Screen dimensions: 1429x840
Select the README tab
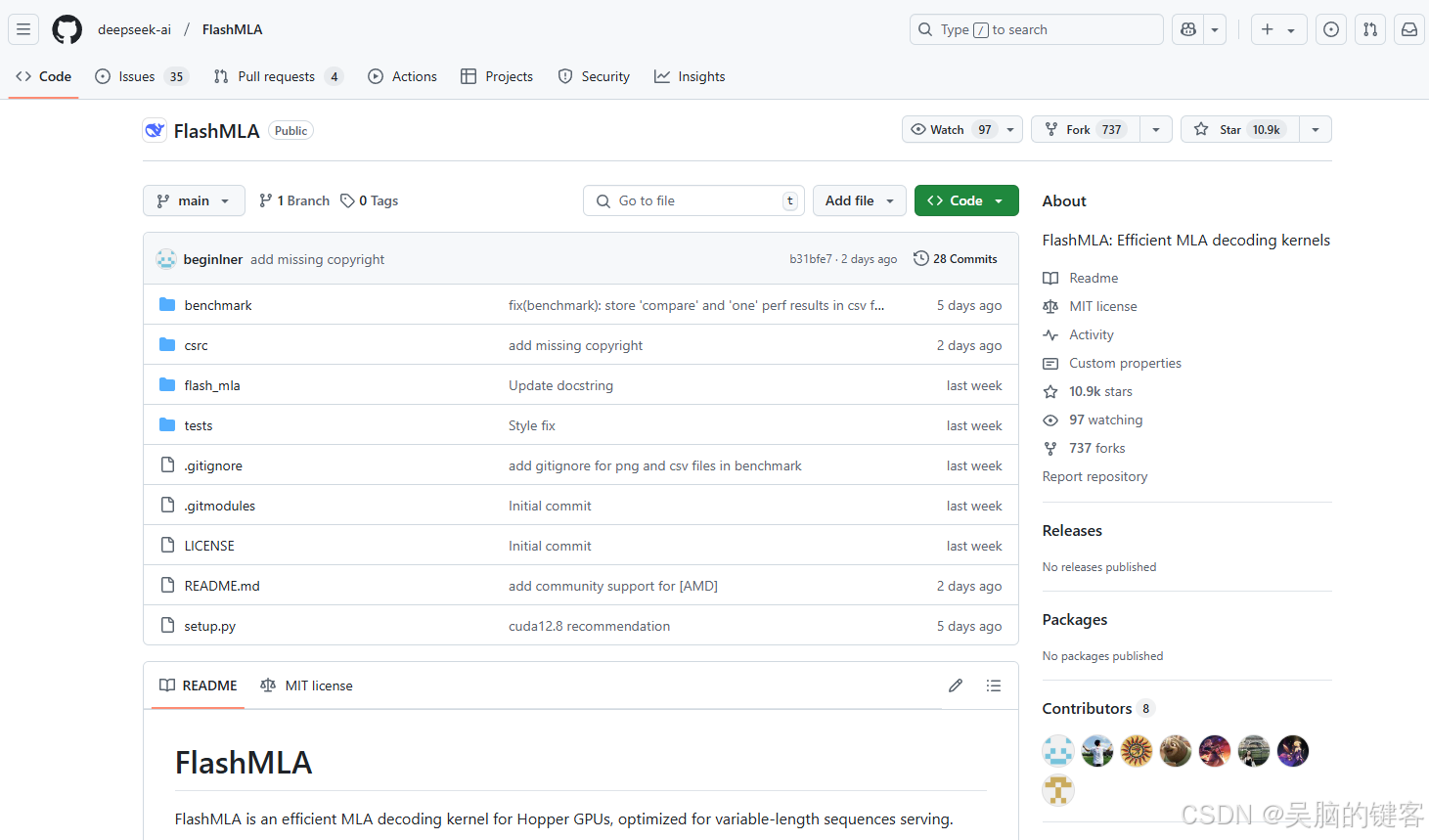(x=199, y=685)
